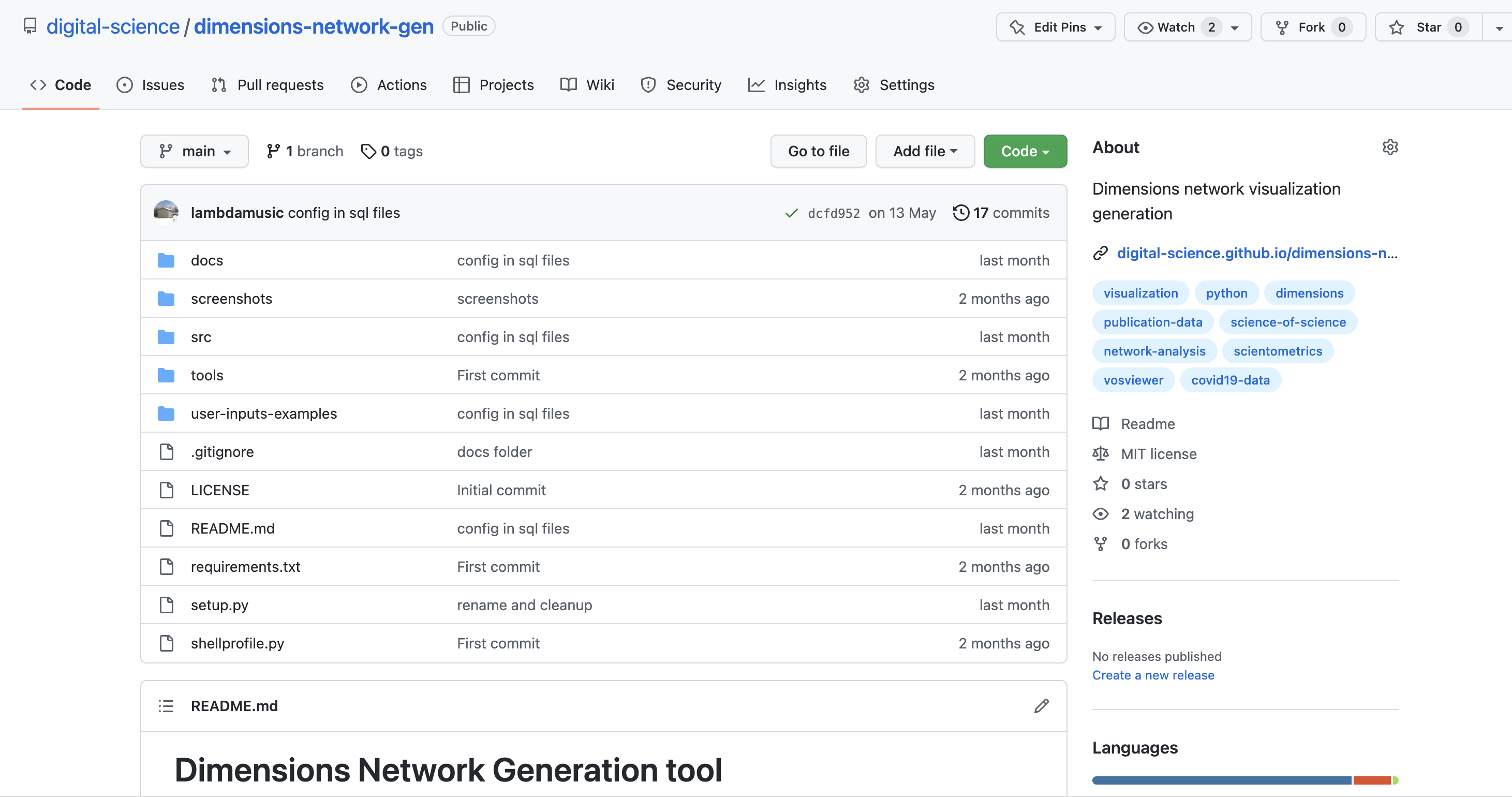This screenshot has width=1512, height=797.
Task: Open the Projects tab
Action: pyautogui.click(x=494, y=85)
